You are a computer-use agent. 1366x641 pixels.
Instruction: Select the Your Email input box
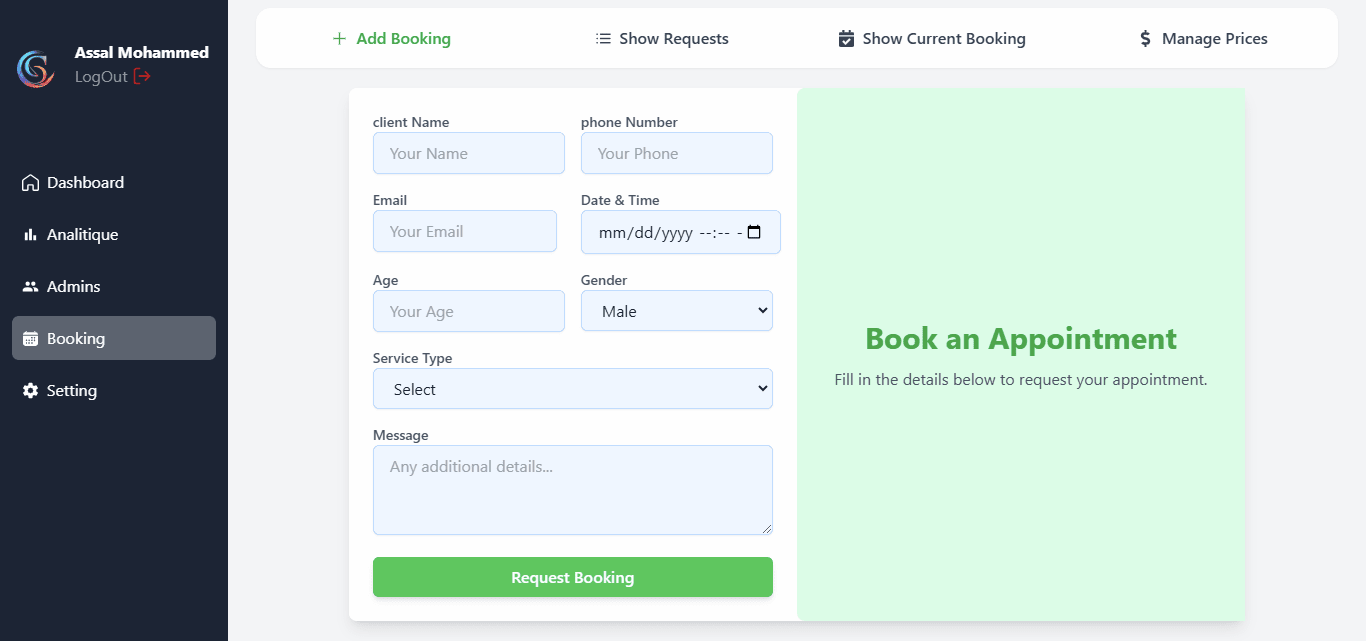(x=465, y=231)
